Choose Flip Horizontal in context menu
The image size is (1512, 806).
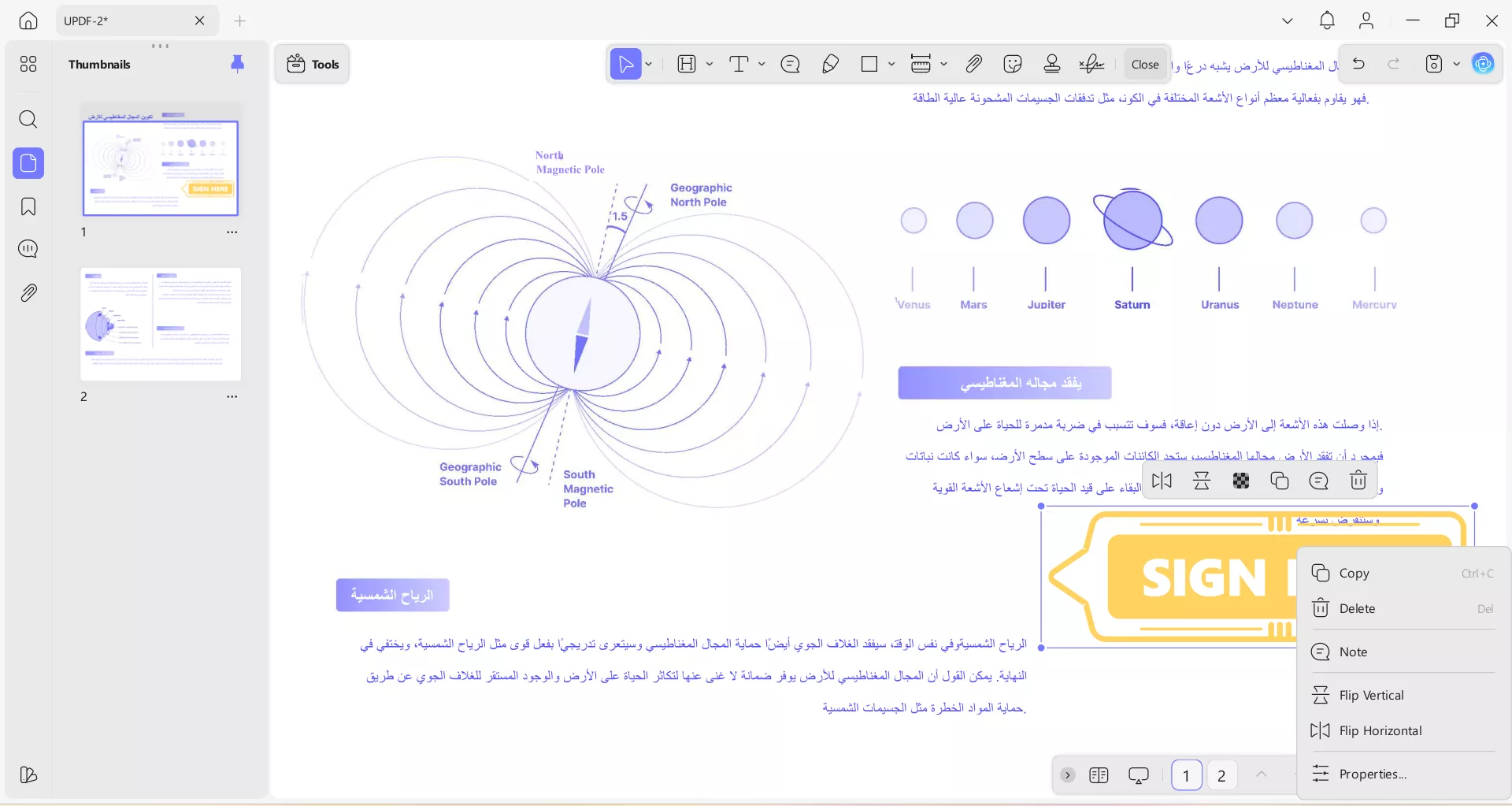[1403, 731]
